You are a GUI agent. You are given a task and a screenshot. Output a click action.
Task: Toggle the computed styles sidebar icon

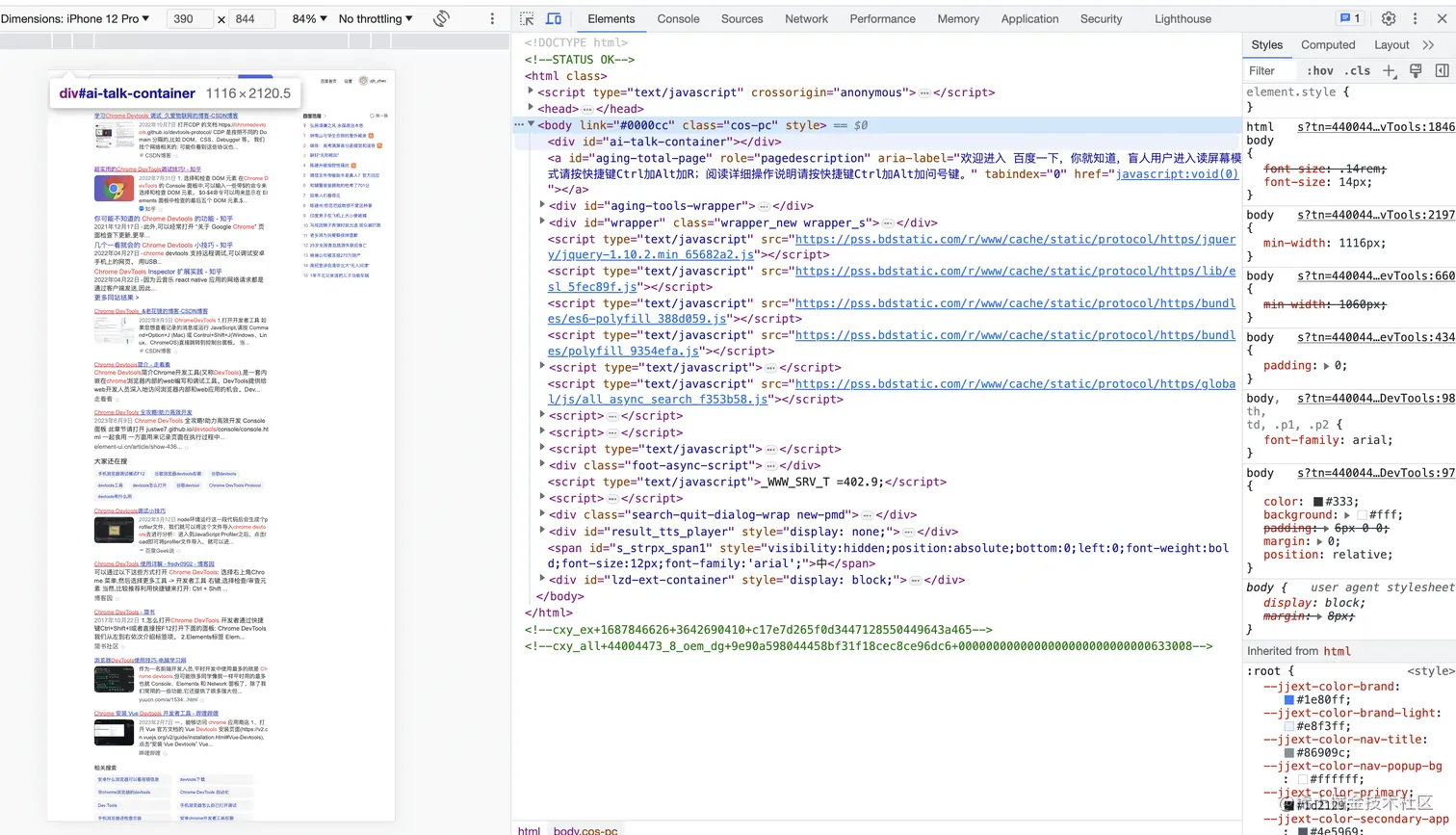(x=1442, y=70)
